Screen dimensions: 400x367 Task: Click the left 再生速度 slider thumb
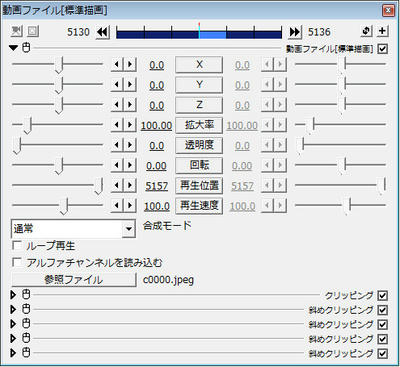point(64,206)
